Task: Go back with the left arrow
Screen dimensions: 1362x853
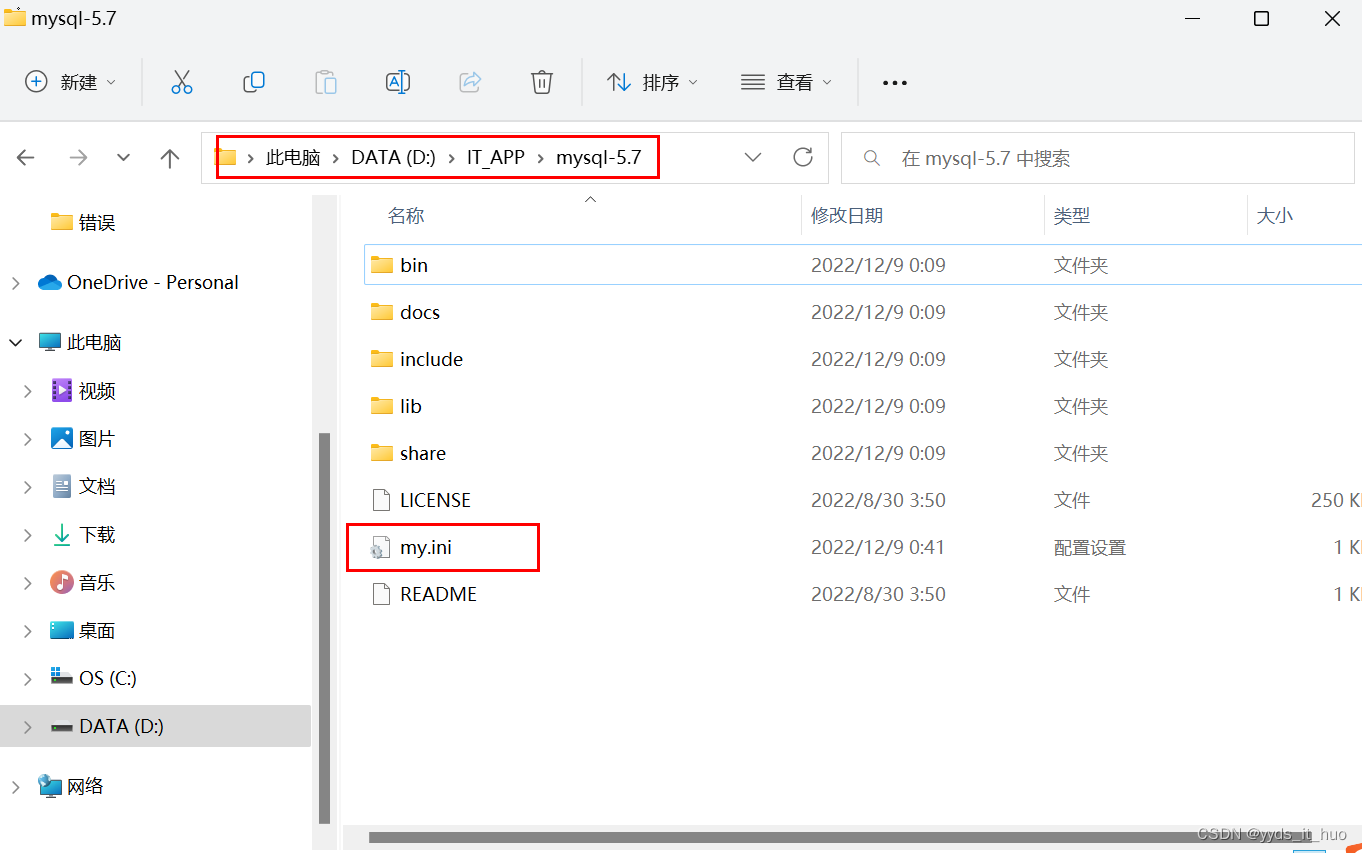Action: (26, 158)
